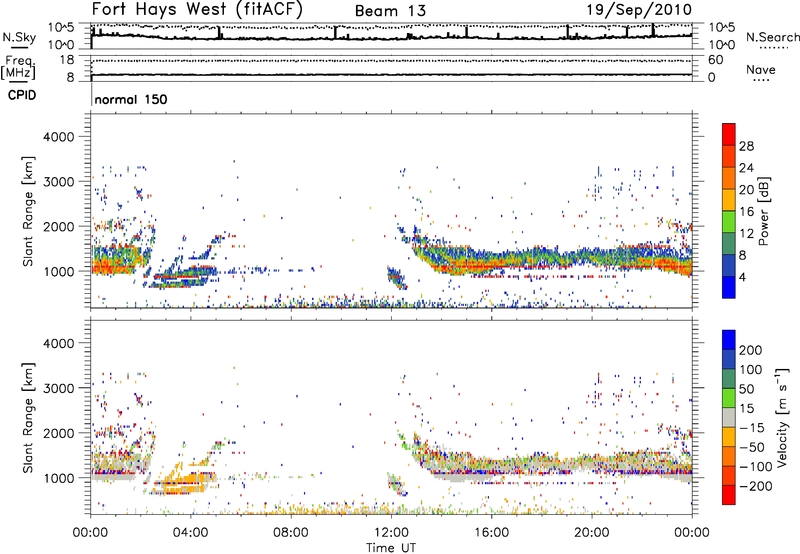
Task: Click the "Fort Hays West (fitACF)" title
Action: click(197, 9)
